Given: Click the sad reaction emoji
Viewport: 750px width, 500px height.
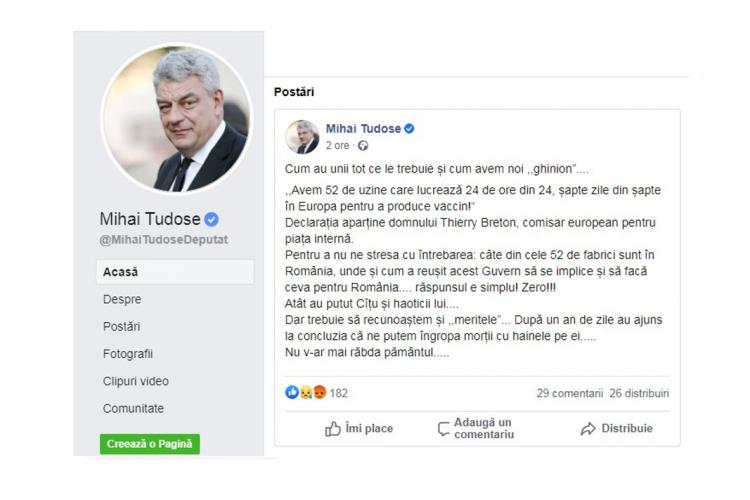Looking at the screenshot, I should tap(306, 393).
